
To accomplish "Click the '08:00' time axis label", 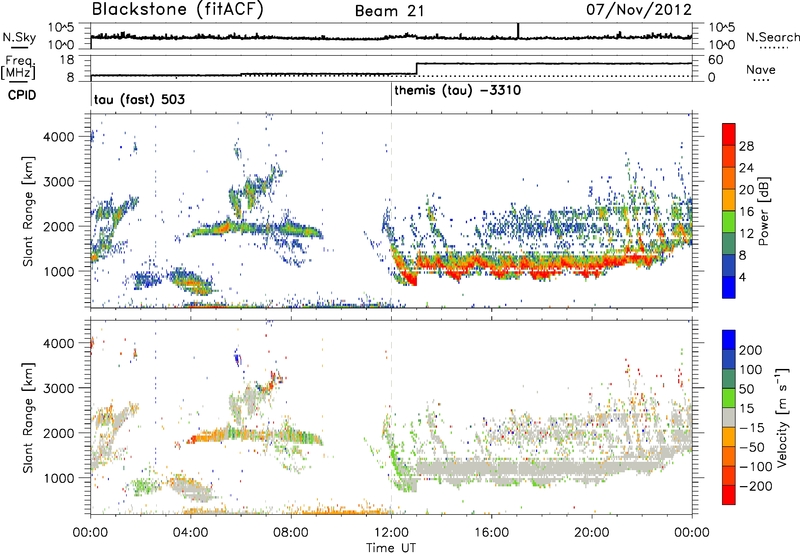I will click(x=291, y=533).
